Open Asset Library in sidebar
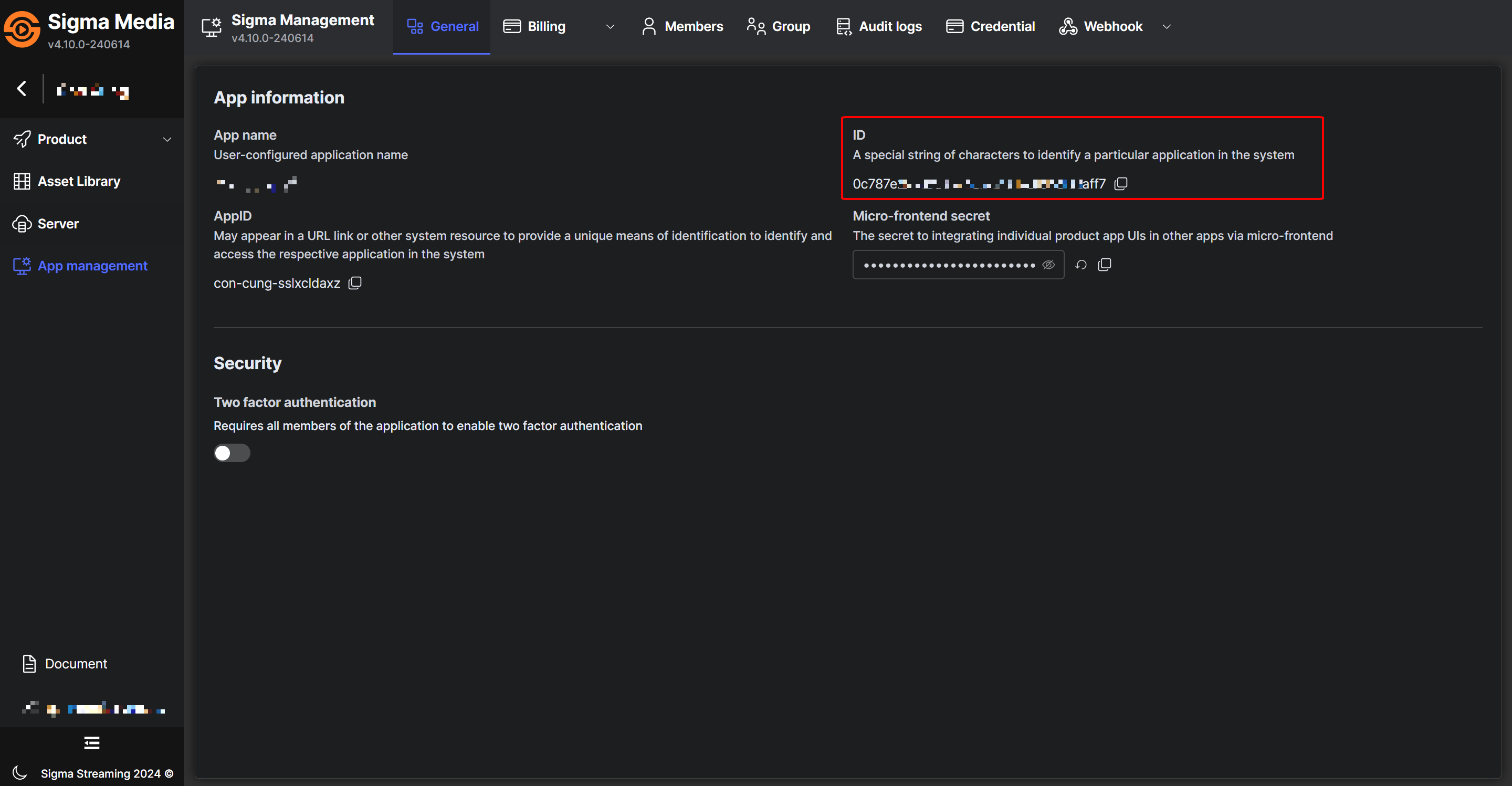 pyautogui.click(x=79, y=181)
